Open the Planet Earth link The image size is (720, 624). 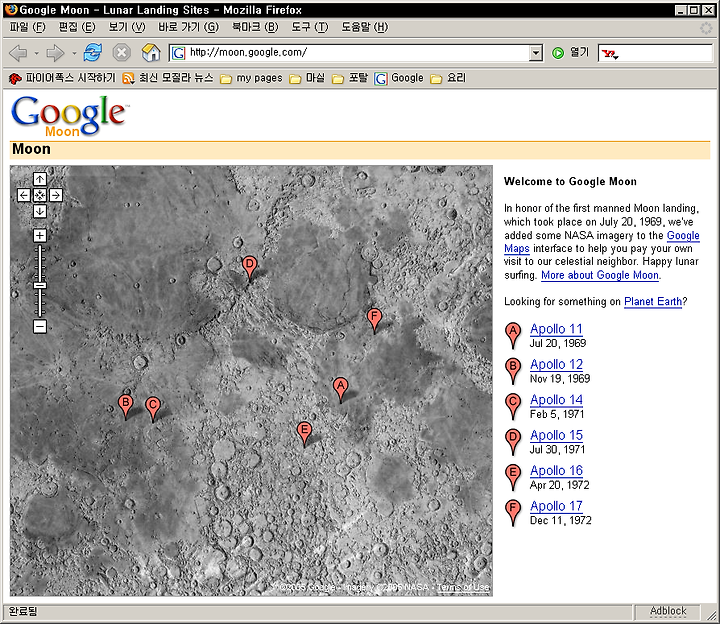(x=652, y=302)
